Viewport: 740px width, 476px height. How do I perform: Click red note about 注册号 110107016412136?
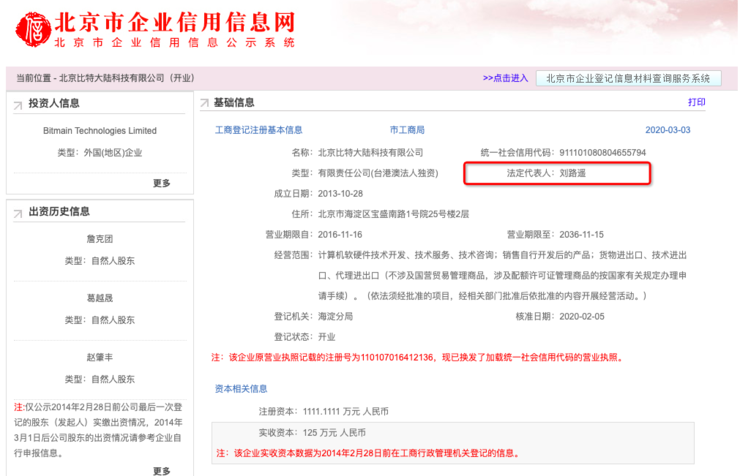[x=418, y=358]
